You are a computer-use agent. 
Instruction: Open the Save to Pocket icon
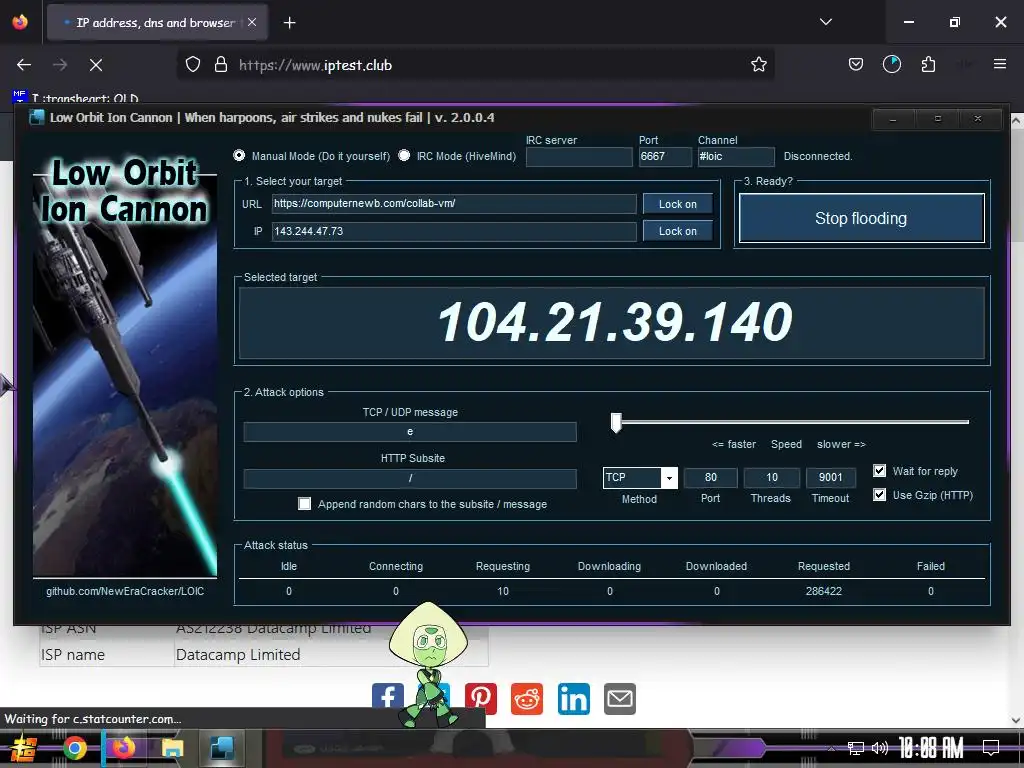[x=856, y=65]
